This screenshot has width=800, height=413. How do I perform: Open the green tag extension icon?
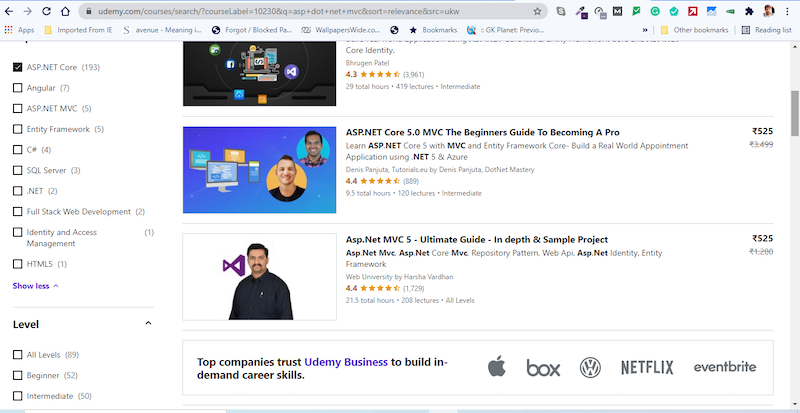(730, 11)
